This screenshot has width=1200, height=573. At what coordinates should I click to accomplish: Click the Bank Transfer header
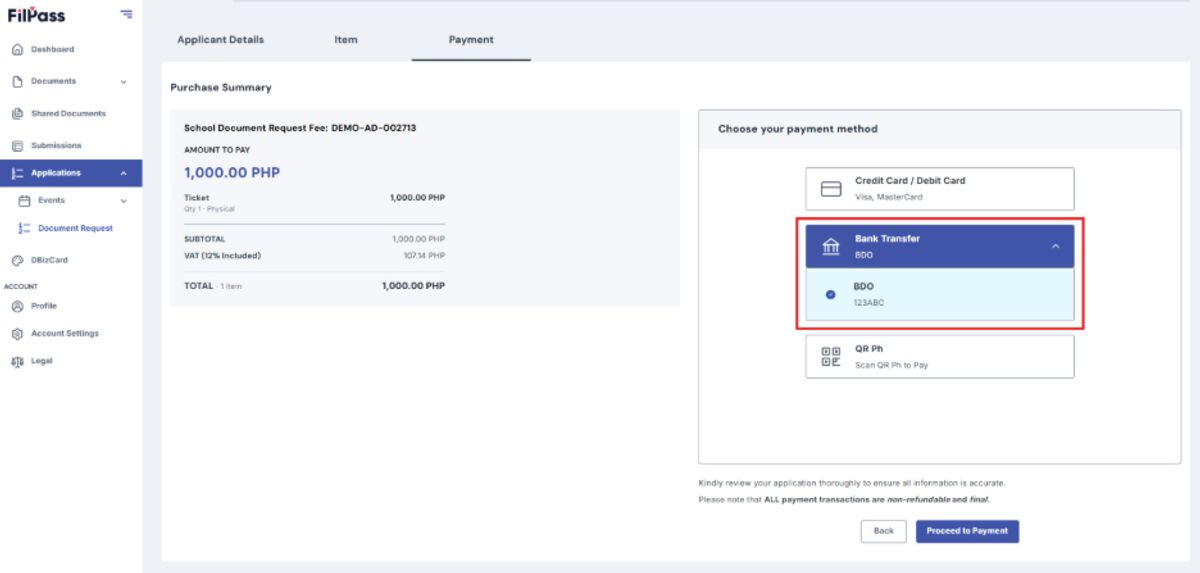940,246
